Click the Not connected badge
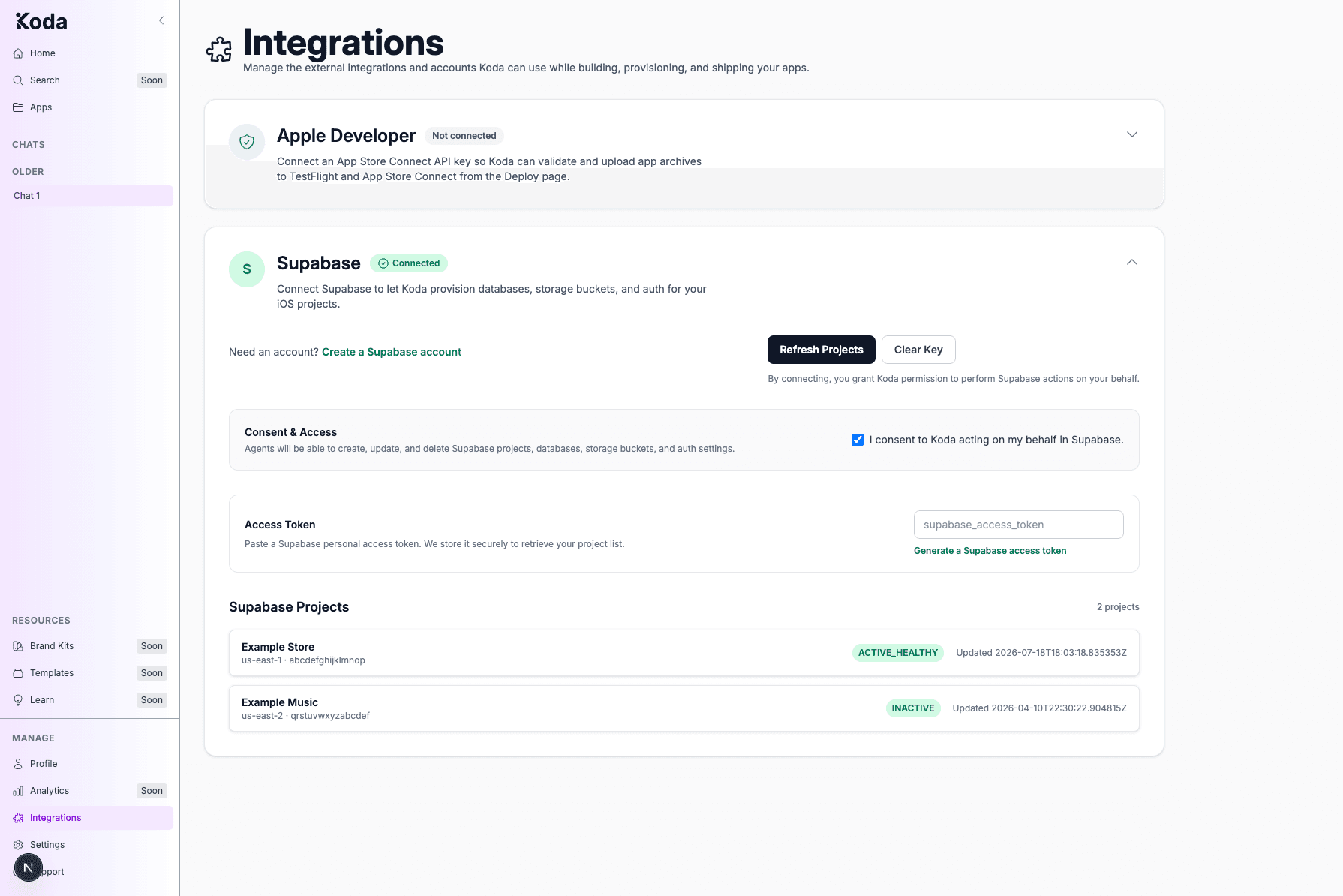The image size is (1343, 896). click(x=464, y=136)
